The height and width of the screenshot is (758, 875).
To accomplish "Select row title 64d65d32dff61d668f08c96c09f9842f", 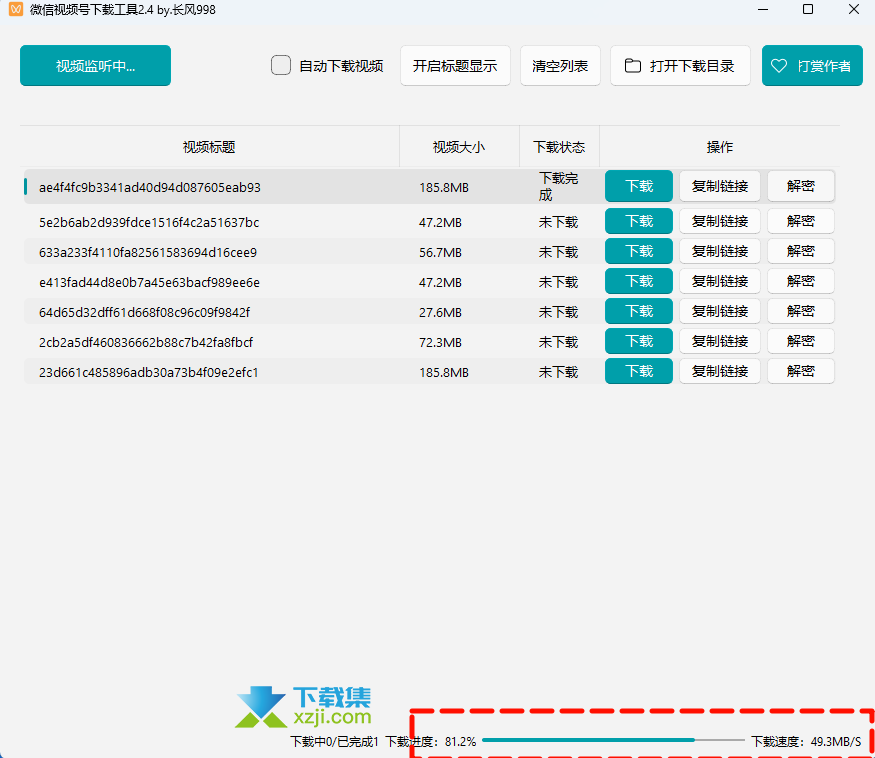I will click(145, 313).
